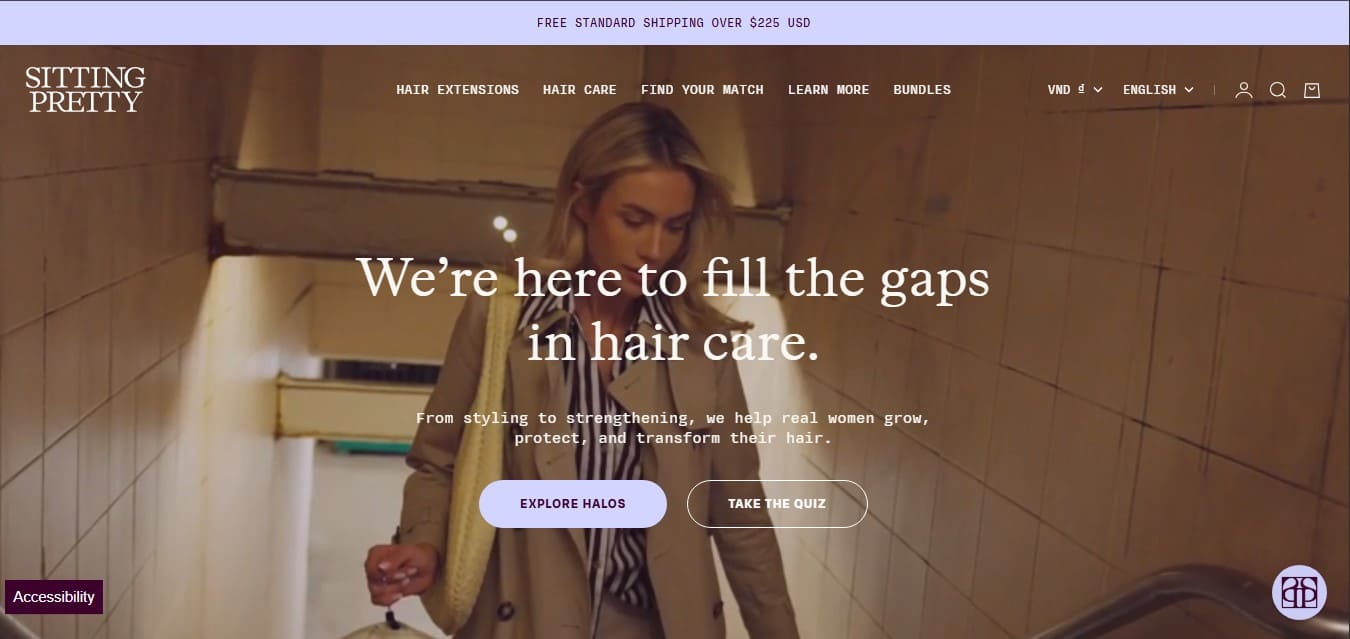Screen dimensions: 1350x639
Task: Click the chevron next to VND
Action: (x=1098, y=90)
